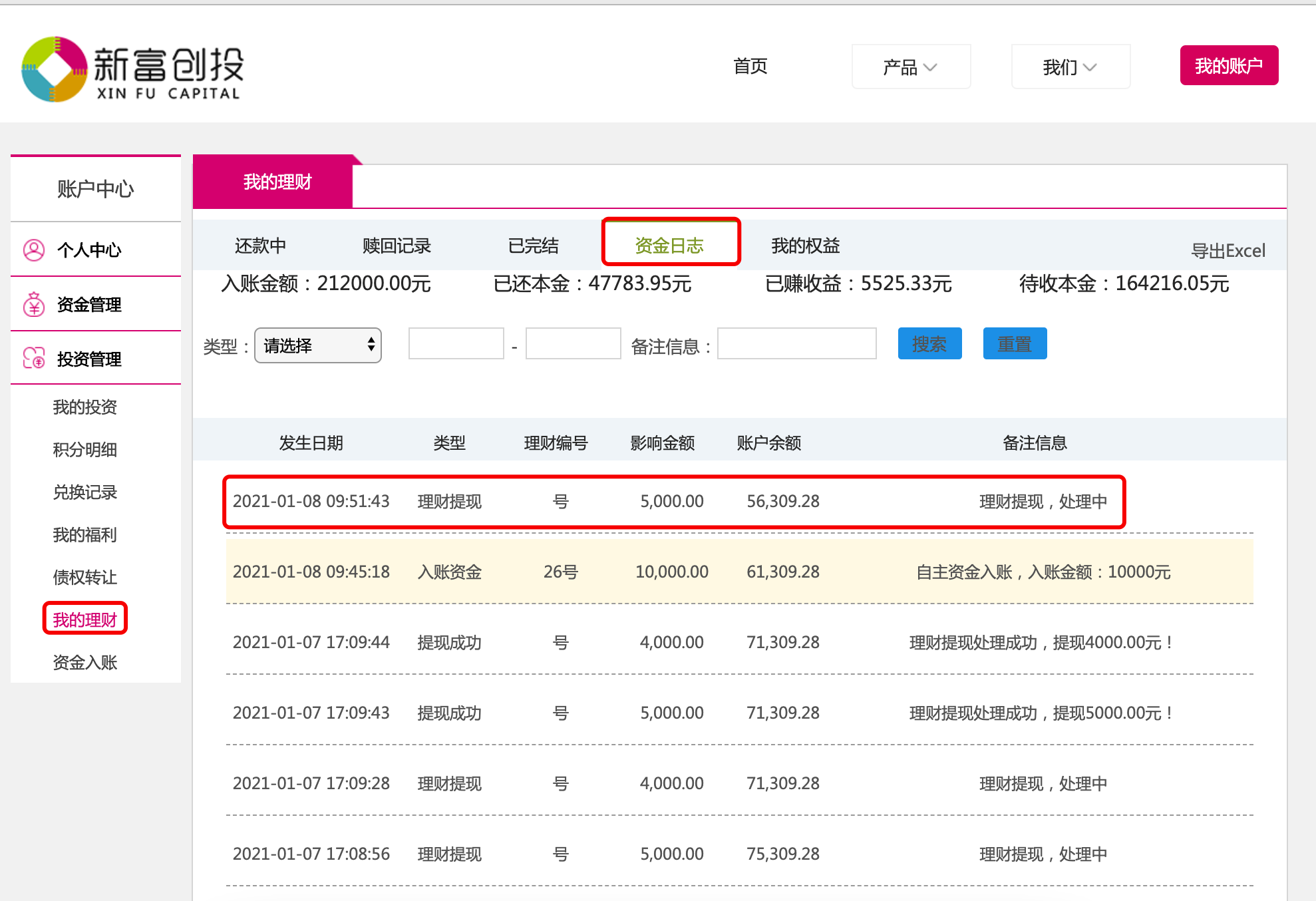Image resolution: width=1316 pixels, height=901 pixels.
Task: Click the 10,000.00 amount cell
Action: tap(672, 572)
